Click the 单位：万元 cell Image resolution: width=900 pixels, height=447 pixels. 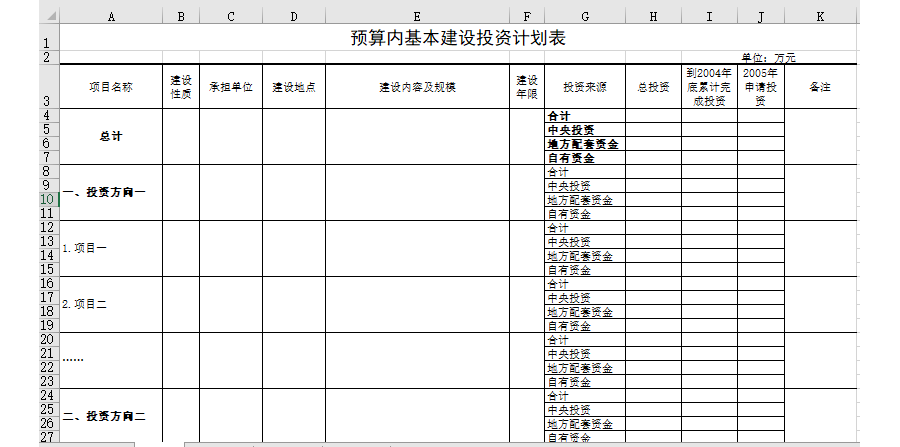coord(768,58)
